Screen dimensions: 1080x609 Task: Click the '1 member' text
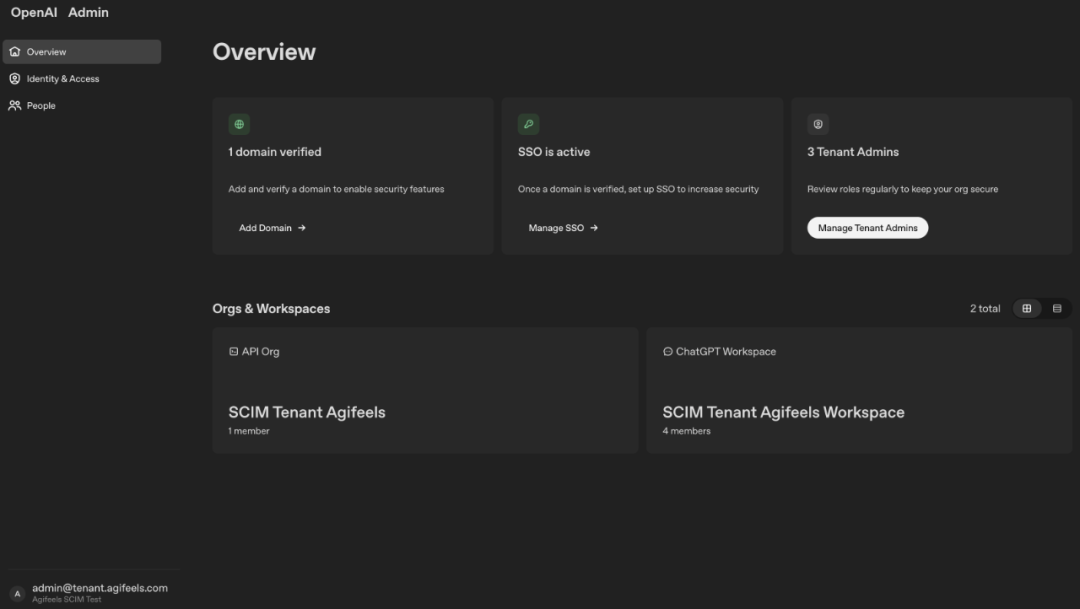pos(249,431)
